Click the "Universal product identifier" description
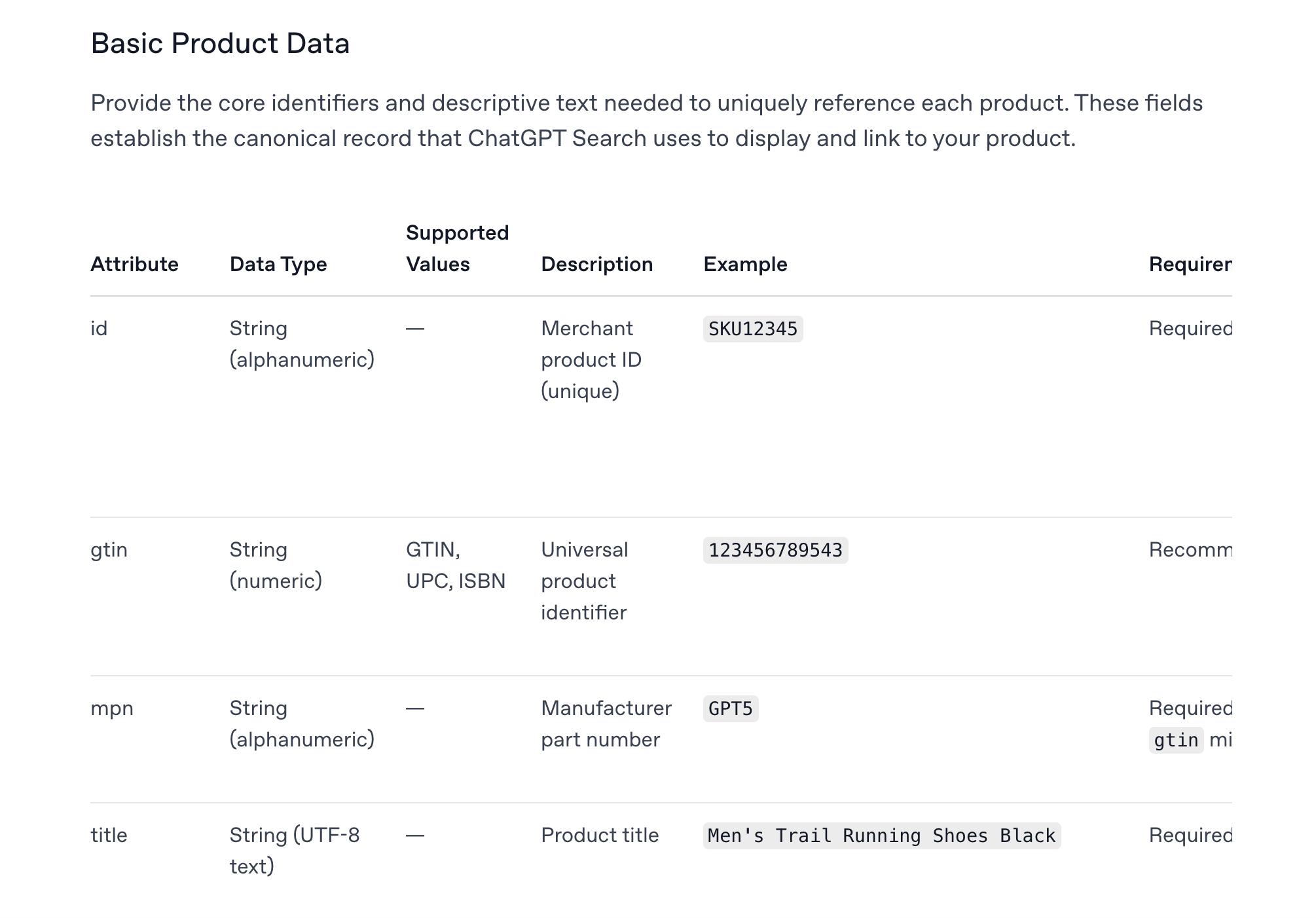This screenshot has width=1316, height=918. pos(584,581)
